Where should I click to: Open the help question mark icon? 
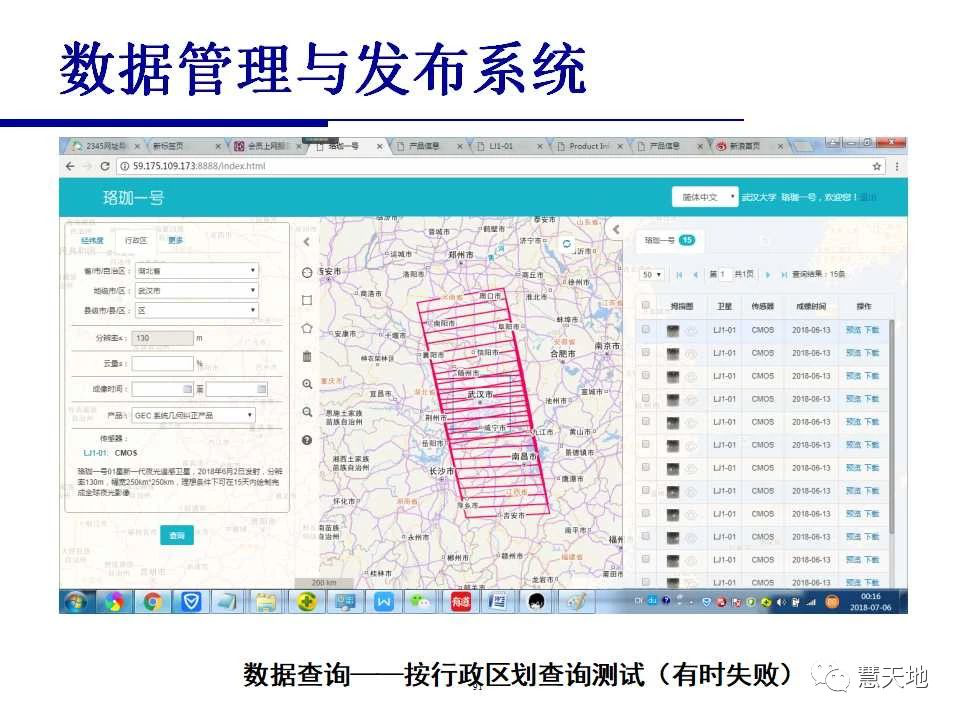pos(307,439)
